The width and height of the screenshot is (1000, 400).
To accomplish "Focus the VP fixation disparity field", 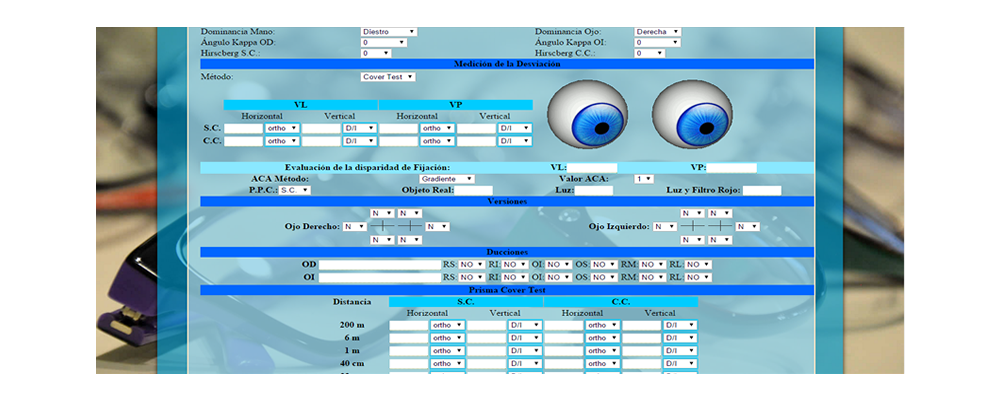I will 732,168.
